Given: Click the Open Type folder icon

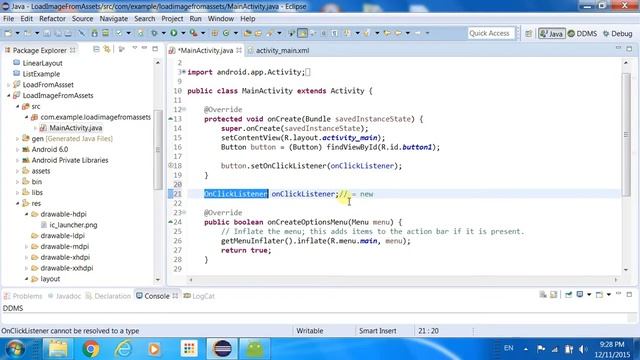Looking at the screenshot, I should coord(247,33).
